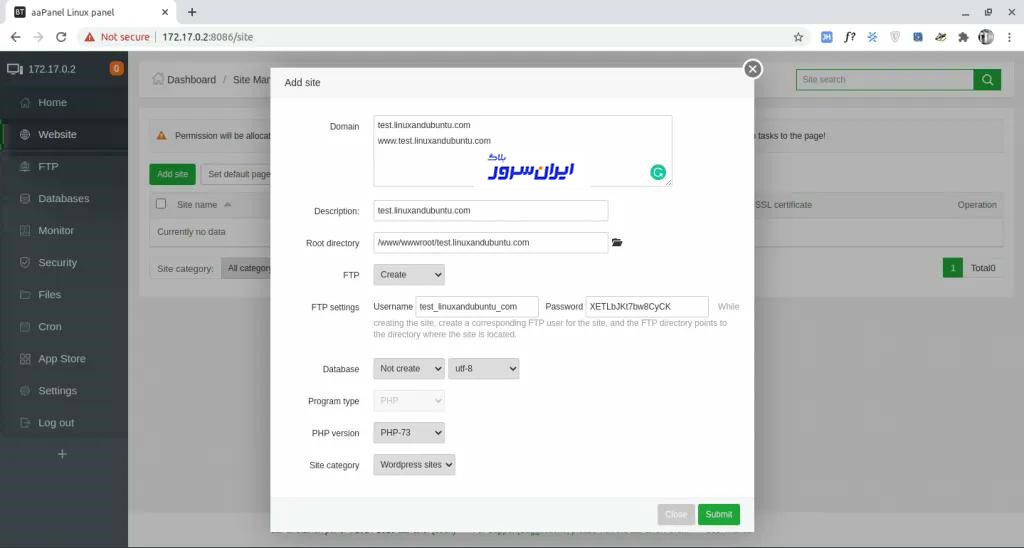Click the Website globe icon in sidebar
This screenshot has width=1024, height=548.
[25, 135]
